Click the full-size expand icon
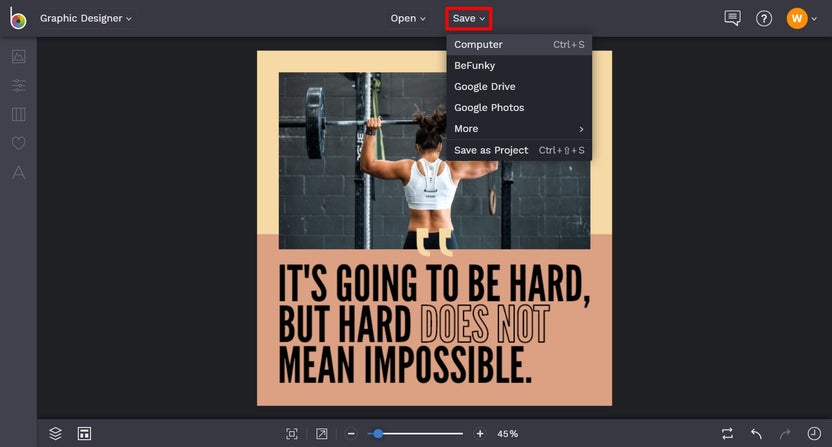The height and width of the screenshot is (447, 832). (322, 434)
